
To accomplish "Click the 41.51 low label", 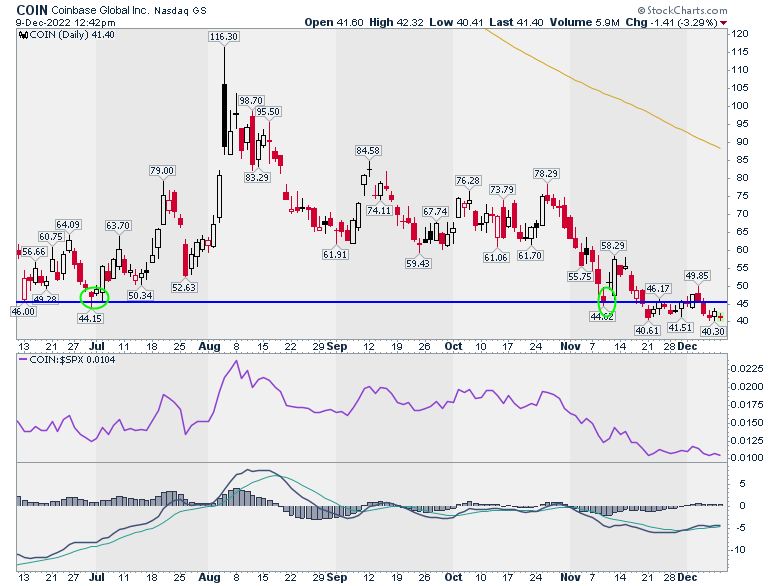I will point(680,327).
